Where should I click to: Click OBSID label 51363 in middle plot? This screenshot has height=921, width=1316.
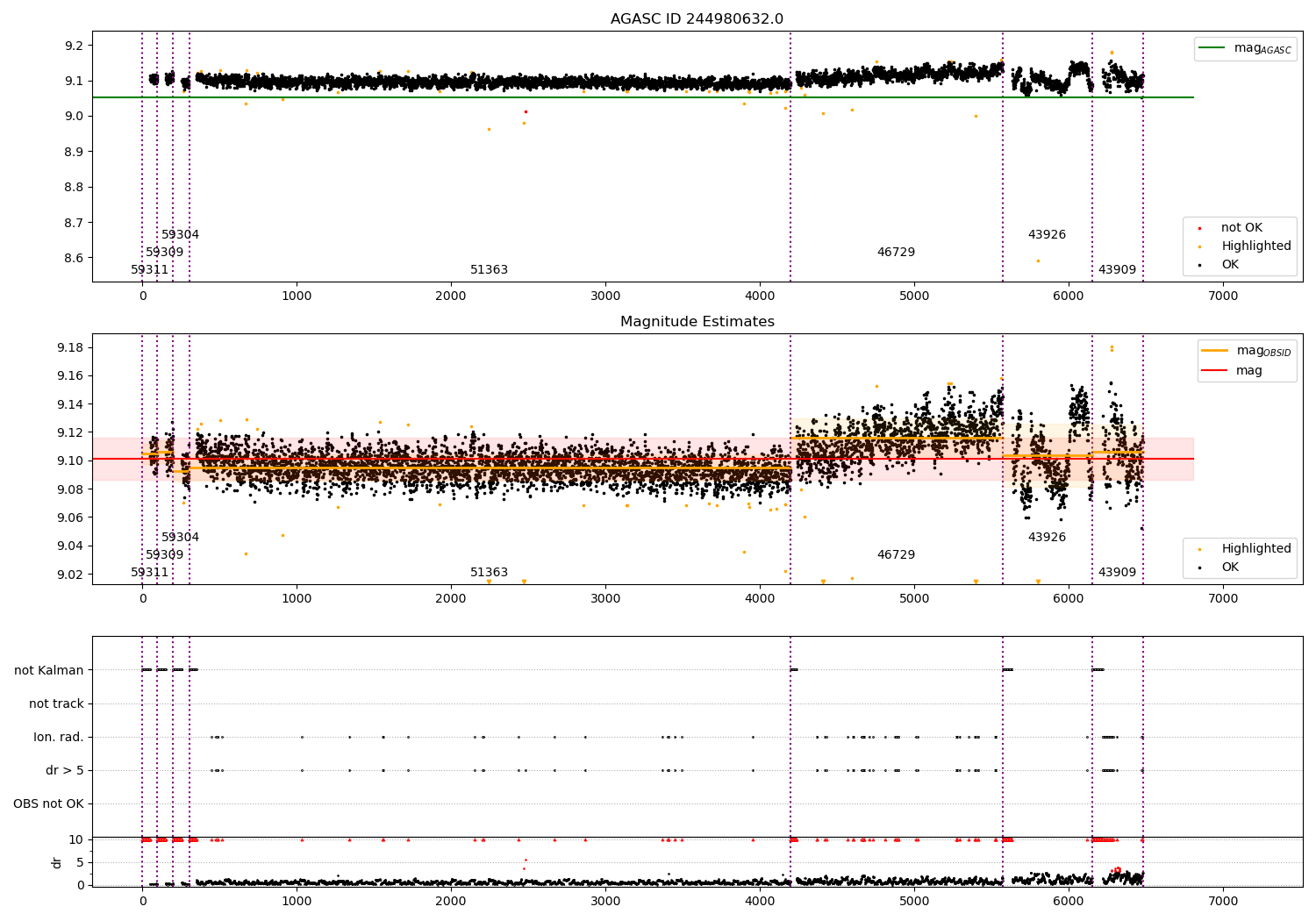[x=489, y=573]
